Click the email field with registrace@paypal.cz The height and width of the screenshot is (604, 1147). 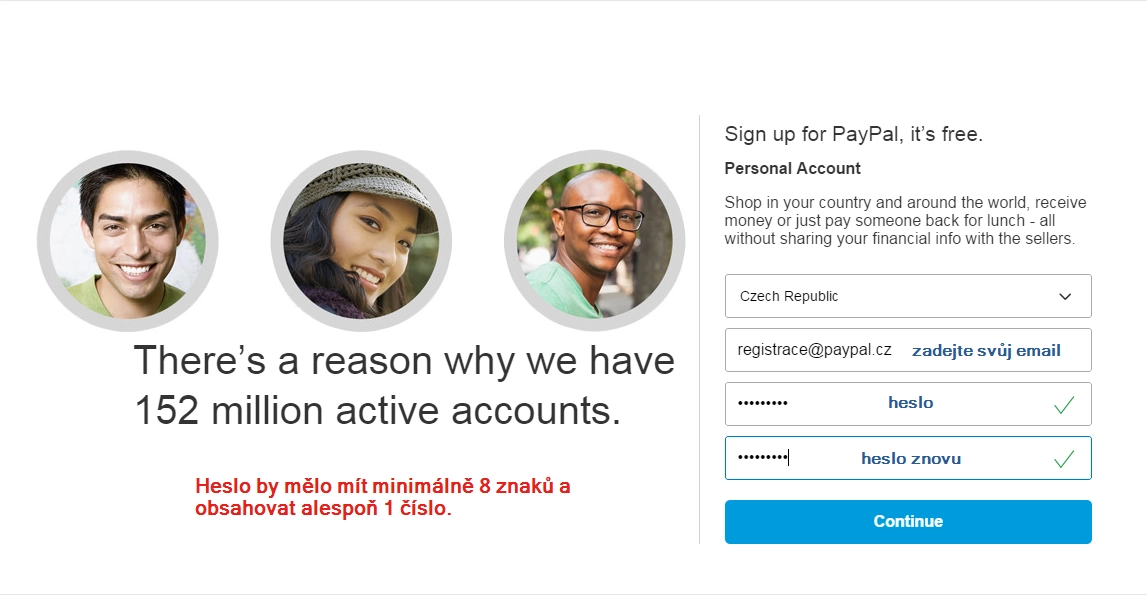908,350
